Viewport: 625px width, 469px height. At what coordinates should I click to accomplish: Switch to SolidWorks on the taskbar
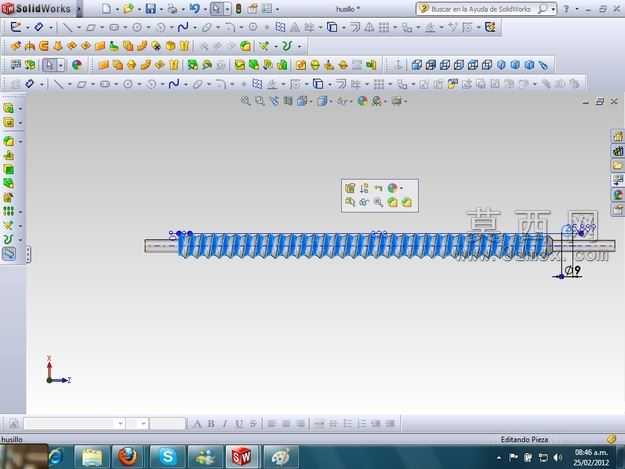[x=242, y=457]
